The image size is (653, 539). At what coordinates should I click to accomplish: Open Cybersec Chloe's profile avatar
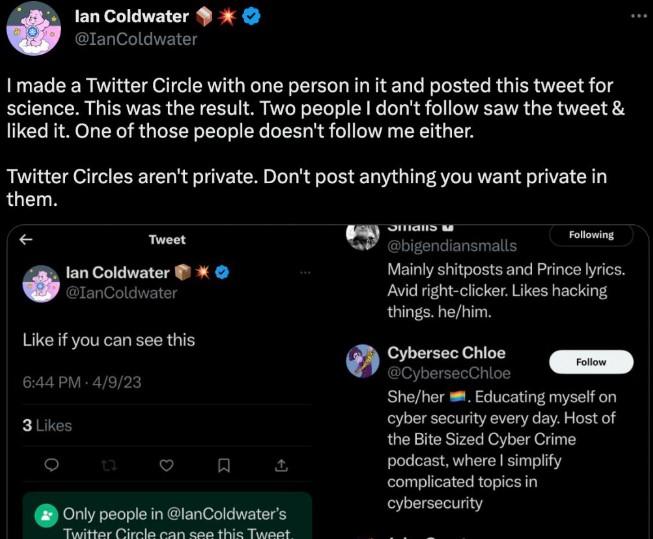tap(362, 361)
